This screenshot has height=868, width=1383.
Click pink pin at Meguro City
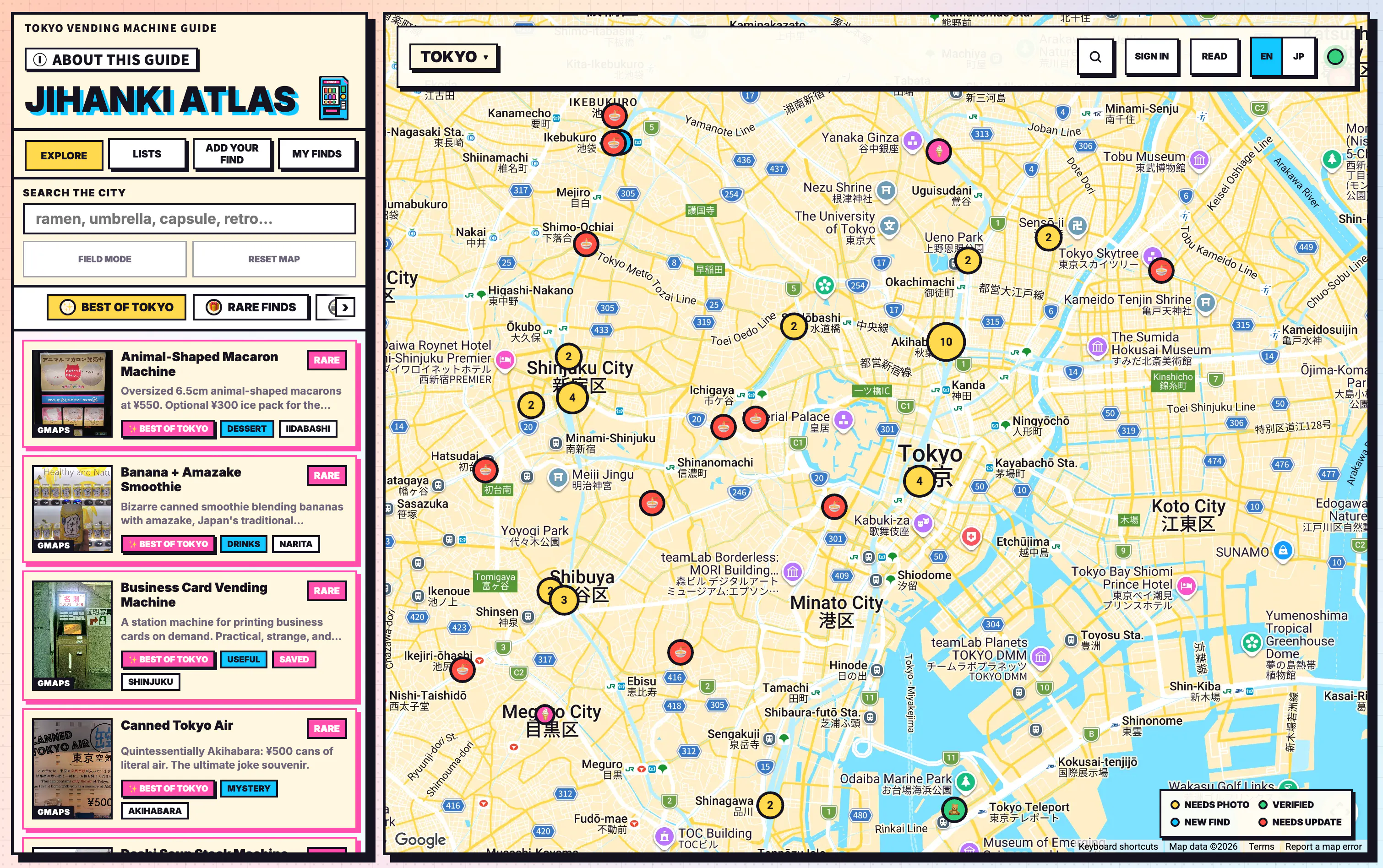[x=545, y=714]
